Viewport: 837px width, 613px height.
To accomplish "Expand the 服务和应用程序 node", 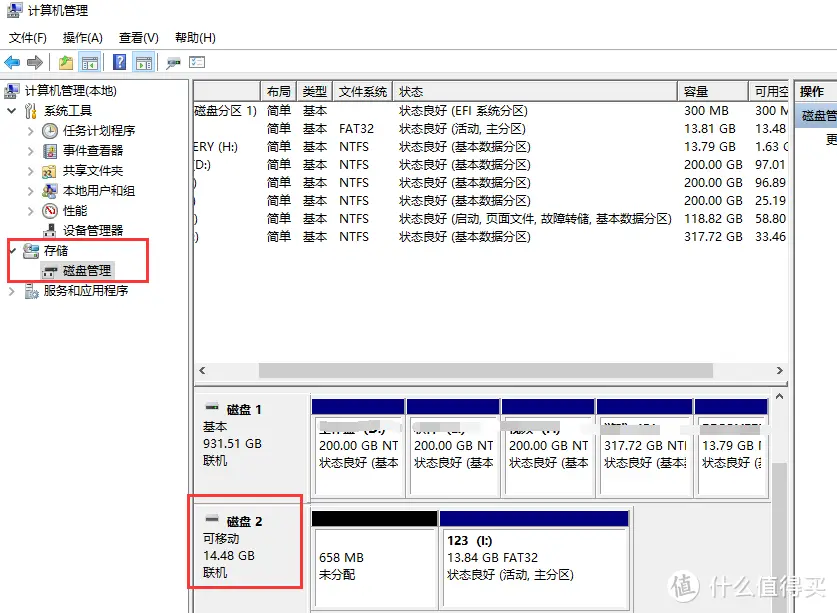I will click(x=10, y=292).
